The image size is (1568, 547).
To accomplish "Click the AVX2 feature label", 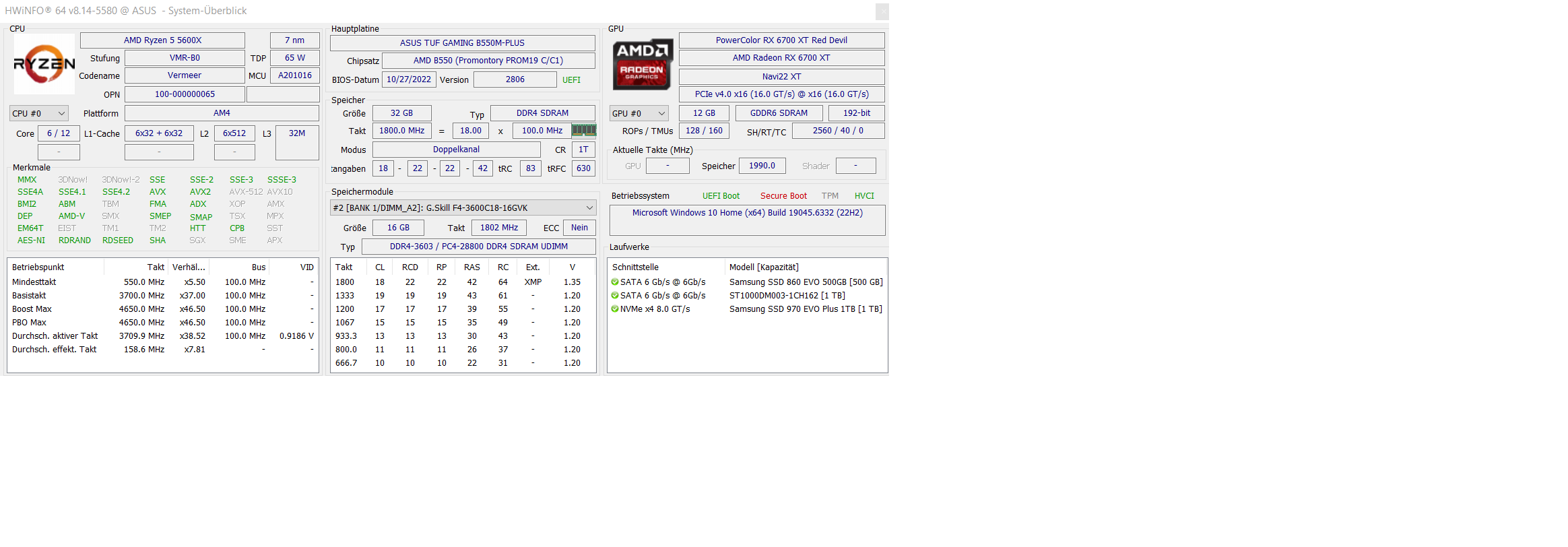I will pyautogui.click(x=200, y=192).
